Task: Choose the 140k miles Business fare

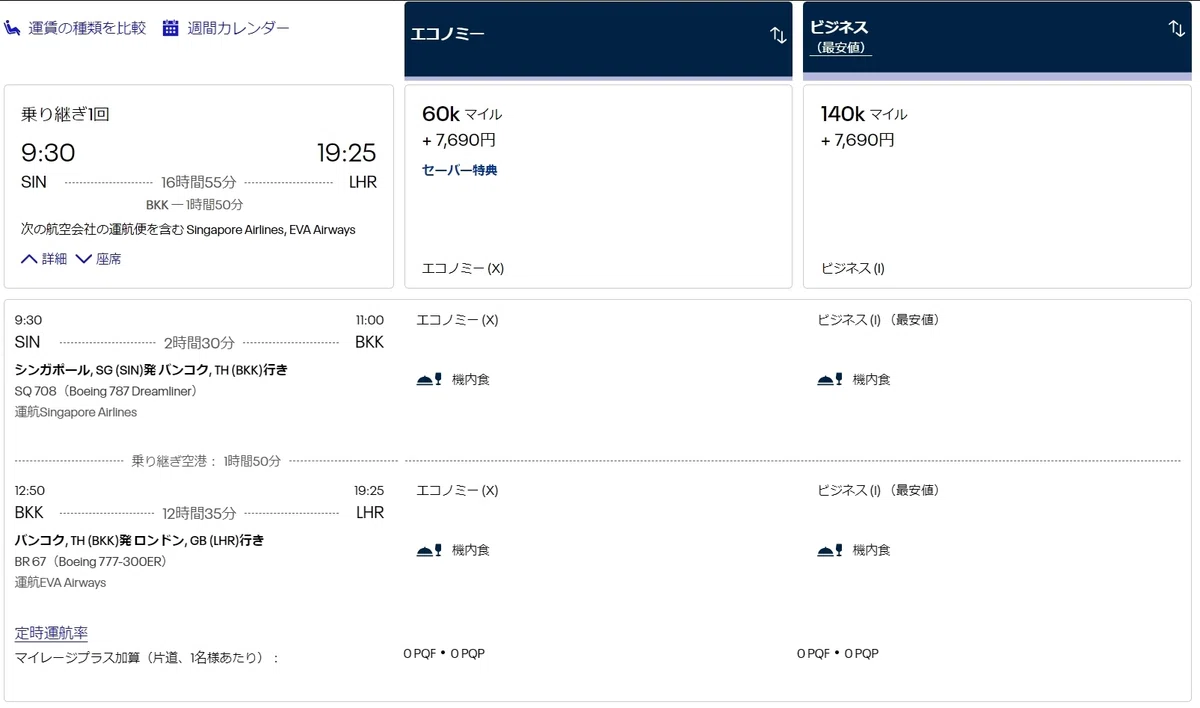Action: (x=996, y=187)
